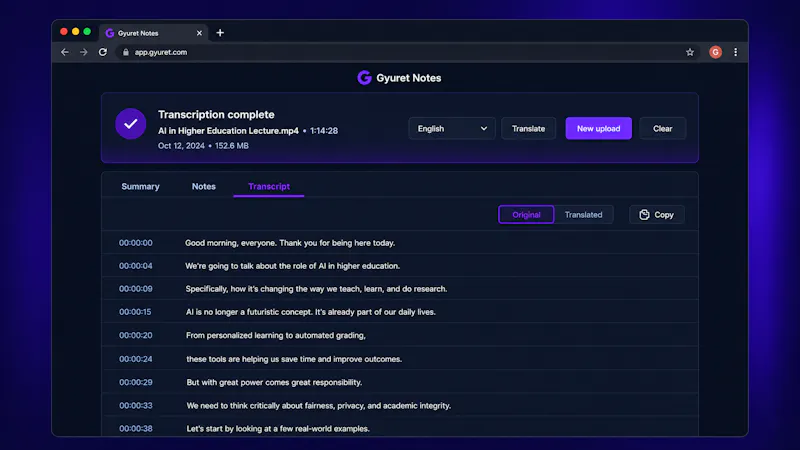Click line "AI is no longer a futuristic concept"

tap(311, 312)
